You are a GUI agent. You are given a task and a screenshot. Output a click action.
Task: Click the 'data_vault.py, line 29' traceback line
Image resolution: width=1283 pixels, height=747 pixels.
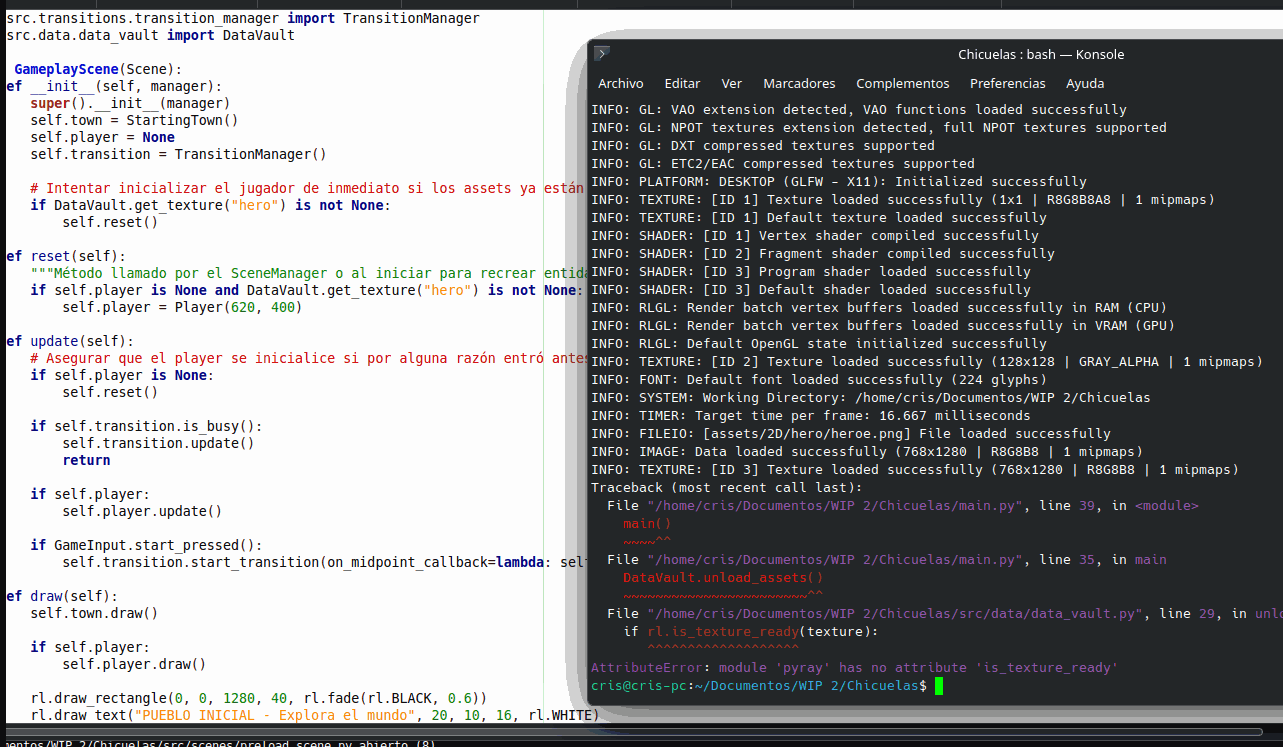click(944, 614)
